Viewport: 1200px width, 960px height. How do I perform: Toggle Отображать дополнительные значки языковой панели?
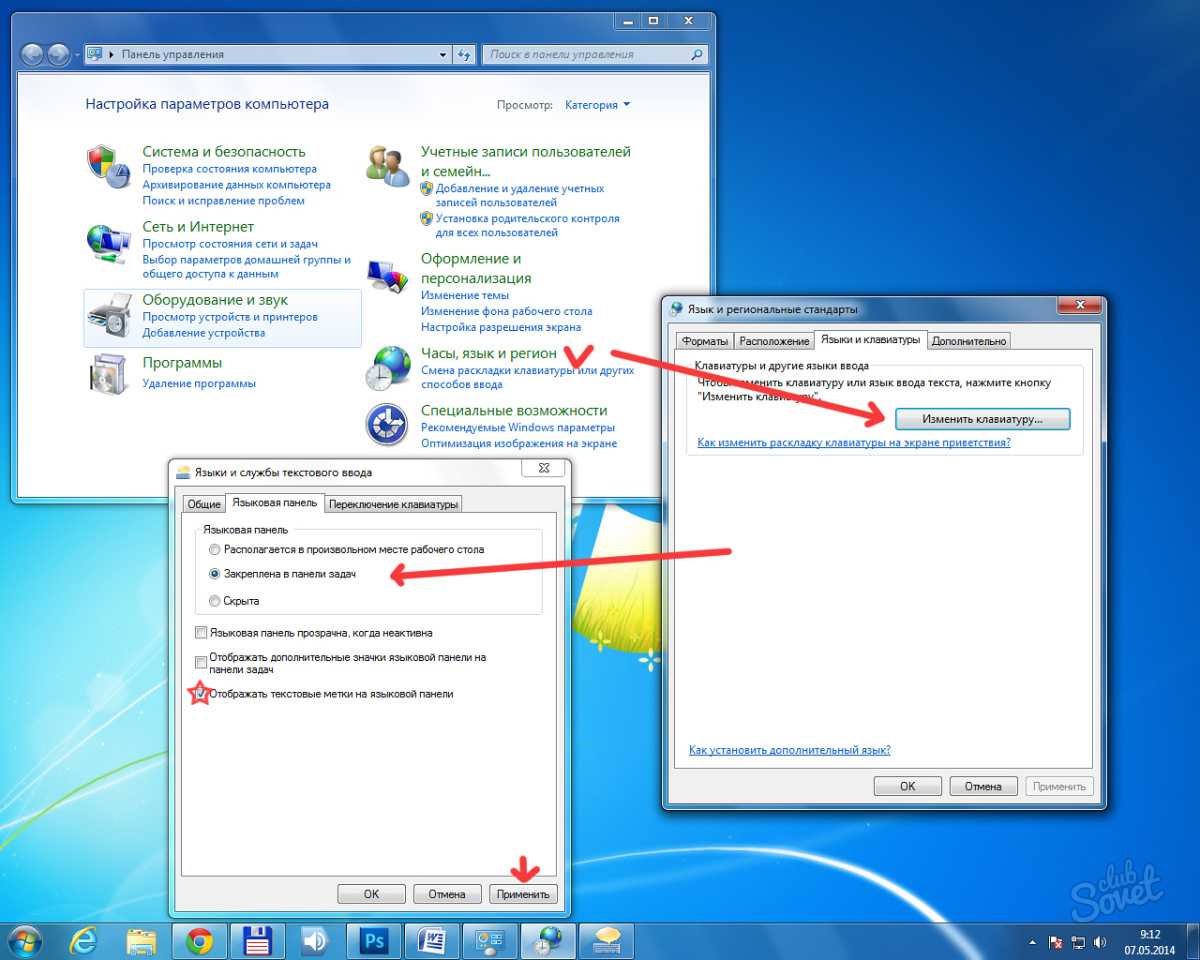201,661
